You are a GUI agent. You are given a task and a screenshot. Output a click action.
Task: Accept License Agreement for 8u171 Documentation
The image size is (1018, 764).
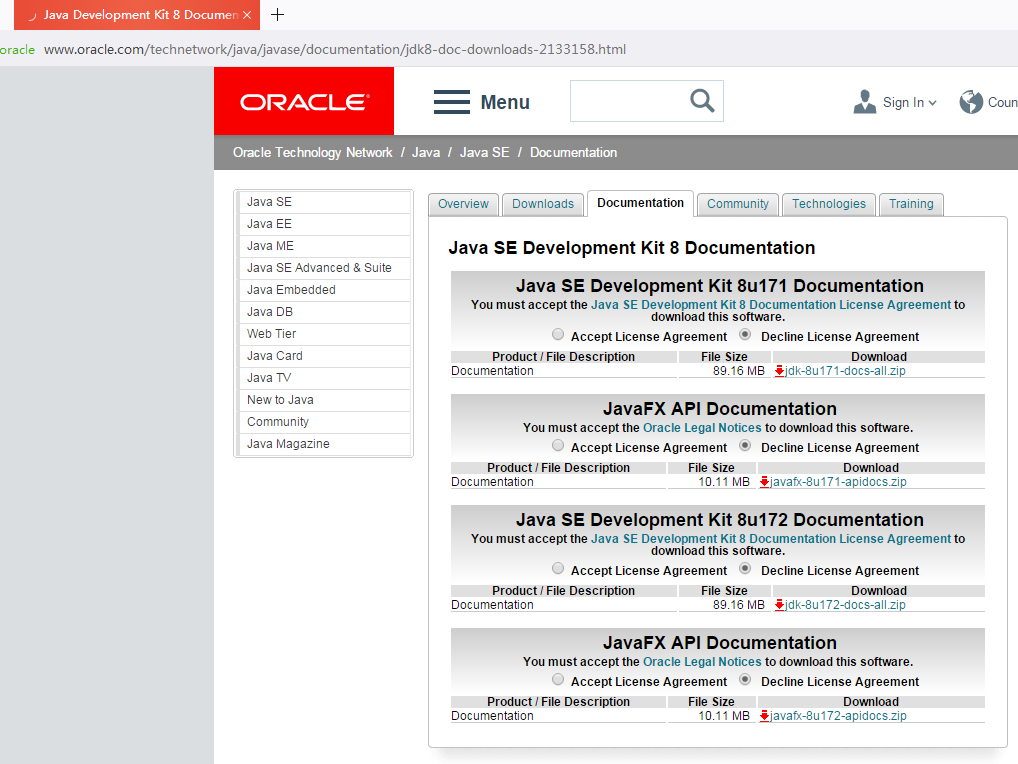558,335
